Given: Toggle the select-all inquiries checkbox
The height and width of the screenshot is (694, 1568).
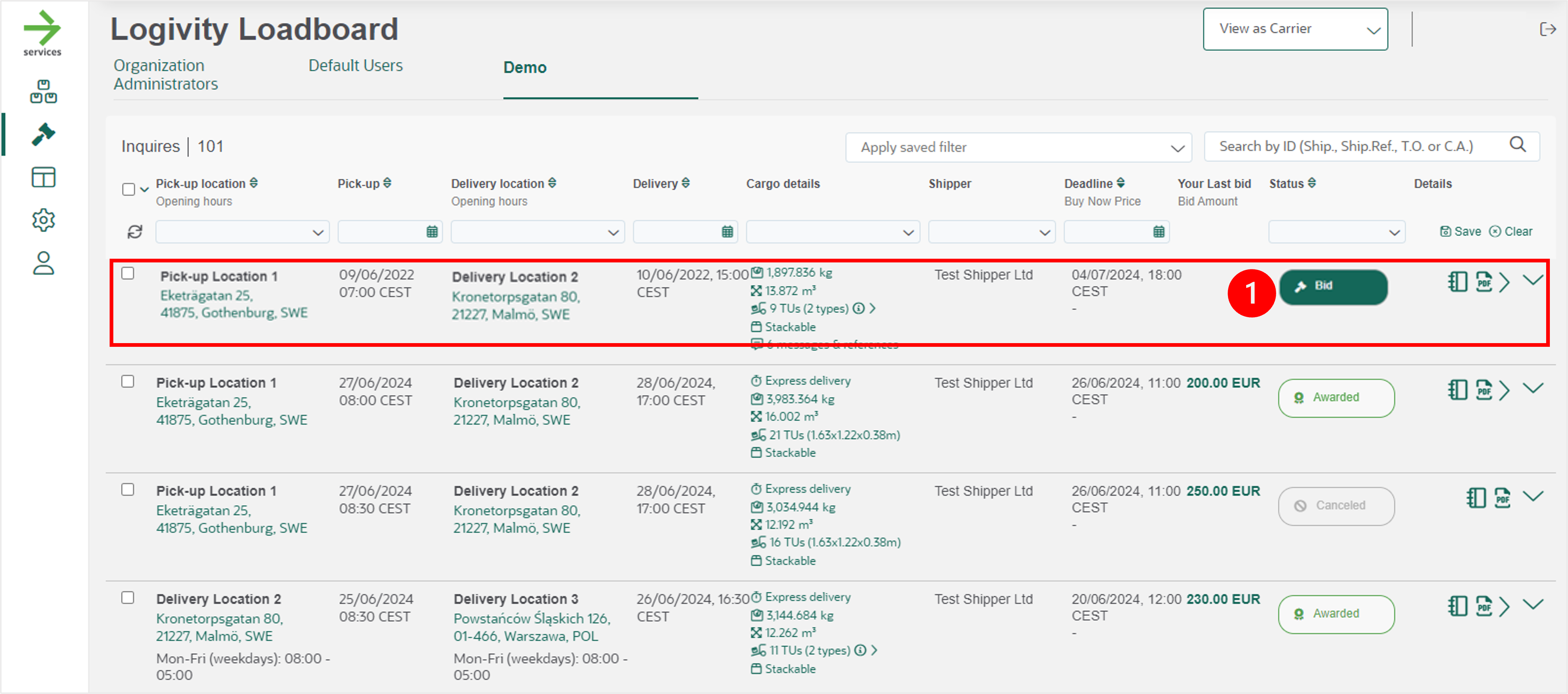Looking at the screenshot, I should tap(129, 189).
